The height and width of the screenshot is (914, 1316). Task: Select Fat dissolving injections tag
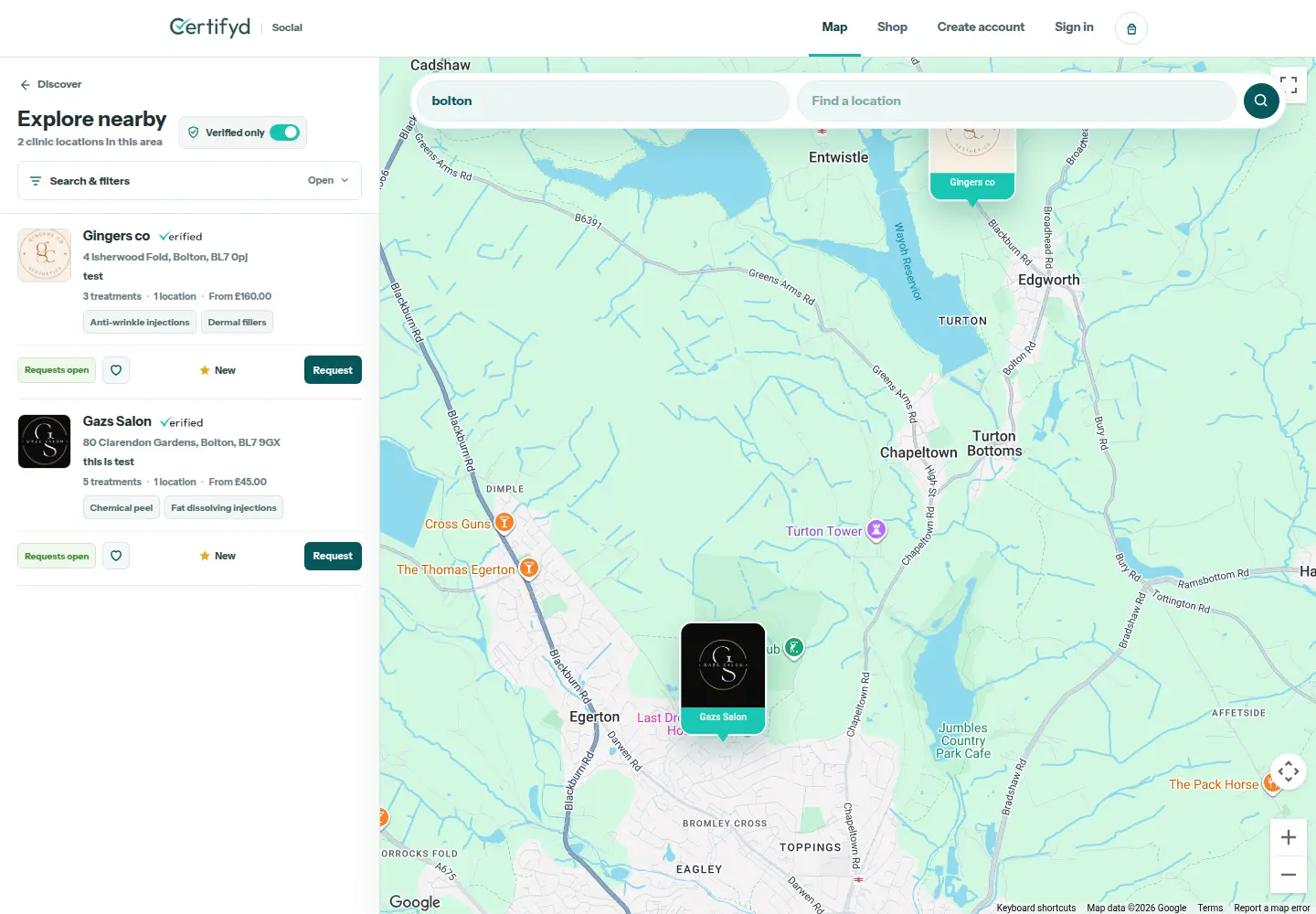(x=224, y=507)
